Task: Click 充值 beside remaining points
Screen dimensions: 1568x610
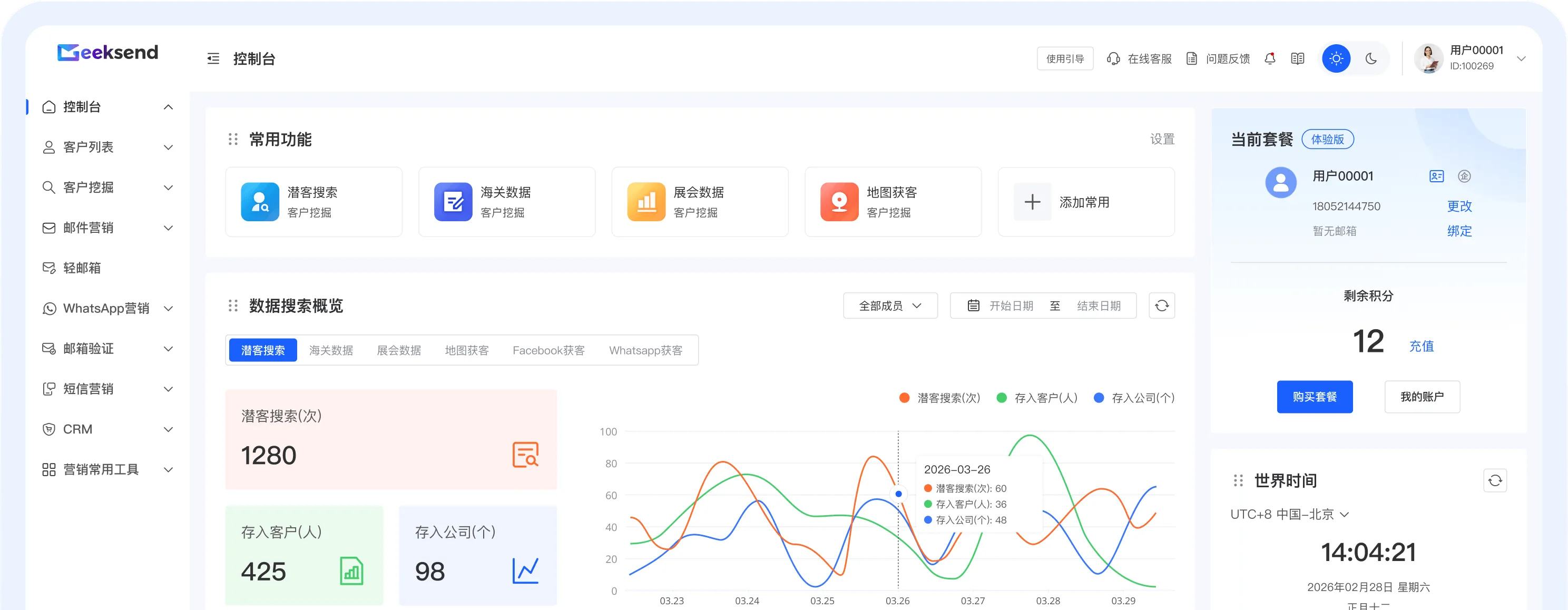Action: (x=1422, y=346)
